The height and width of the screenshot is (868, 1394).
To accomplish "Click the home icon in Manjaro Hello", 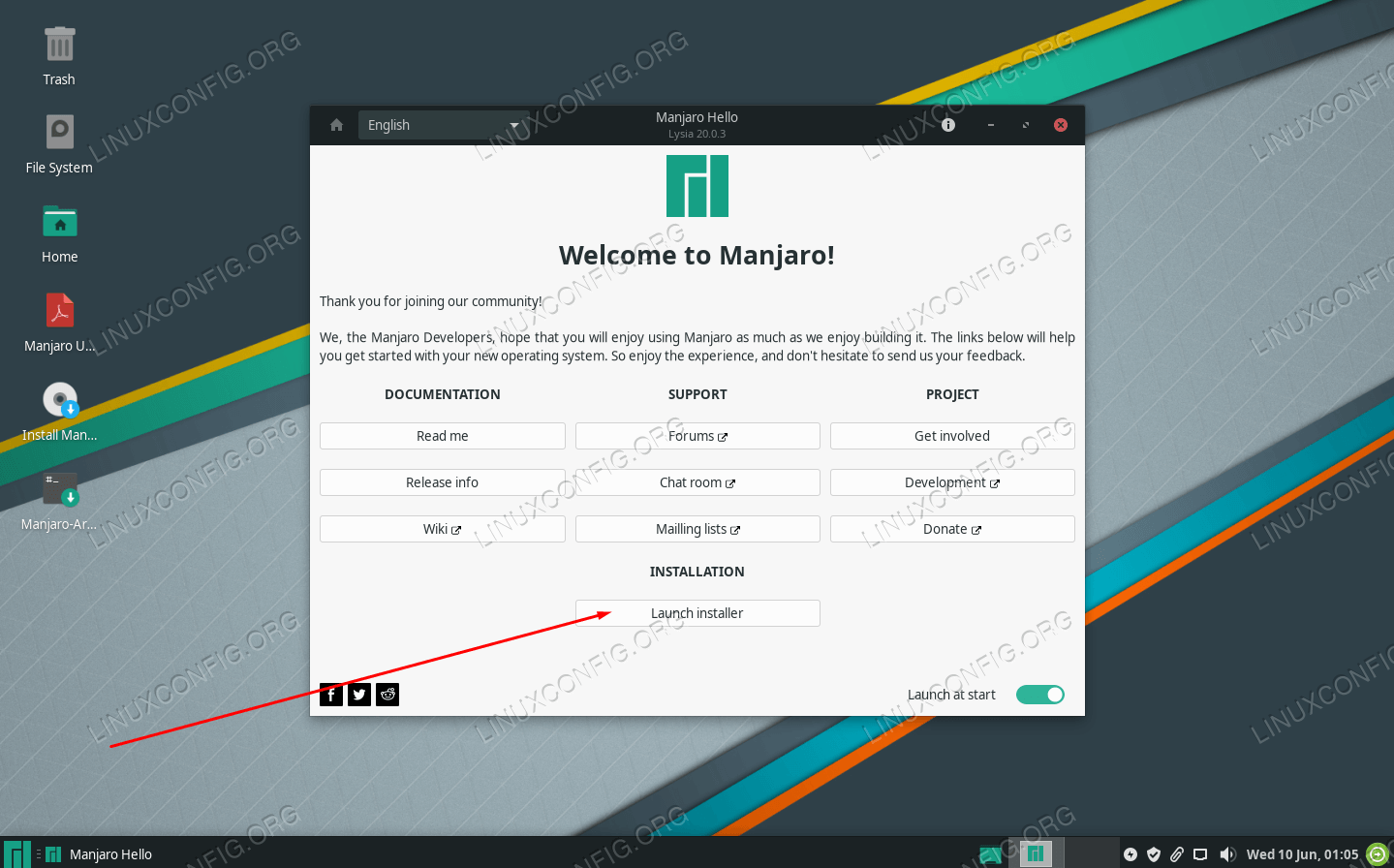I will click(336, 125).
